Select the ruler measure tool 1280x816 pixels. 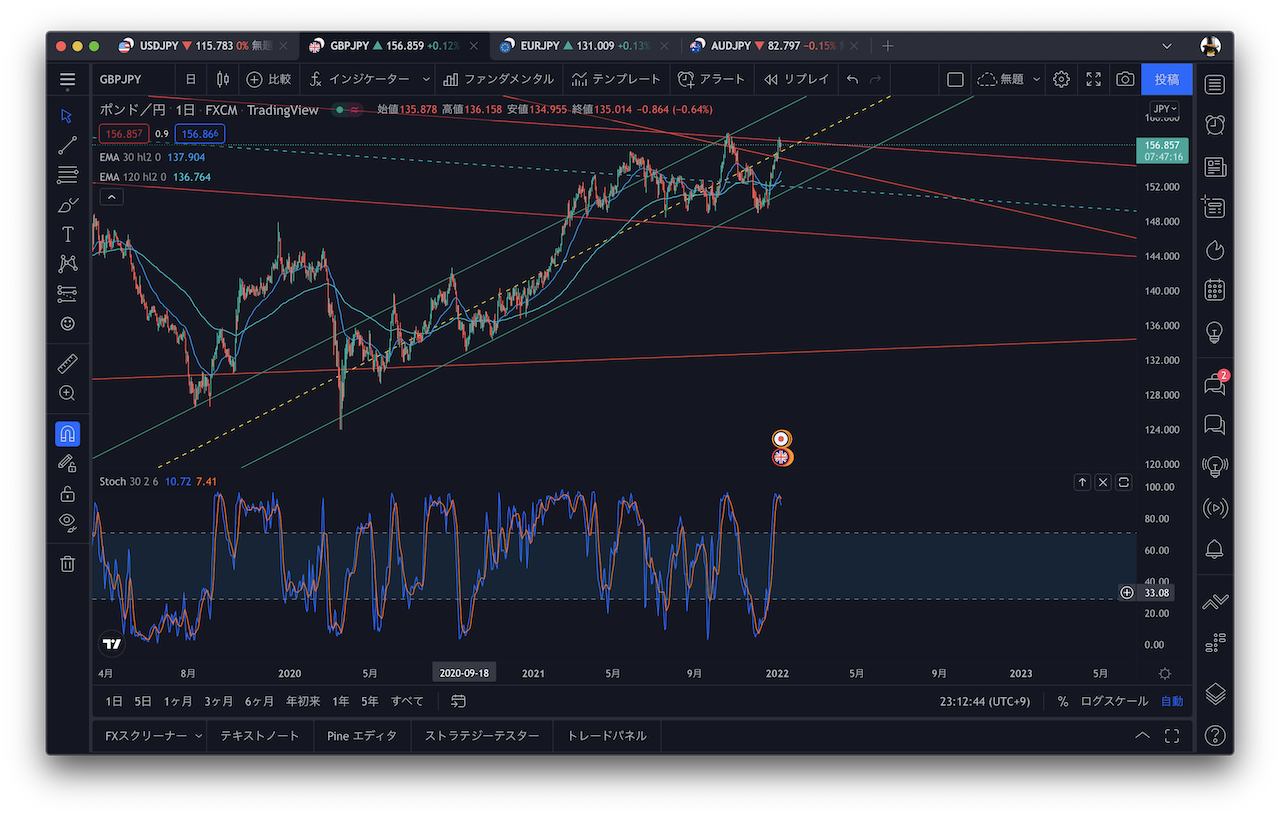(67, 364)
